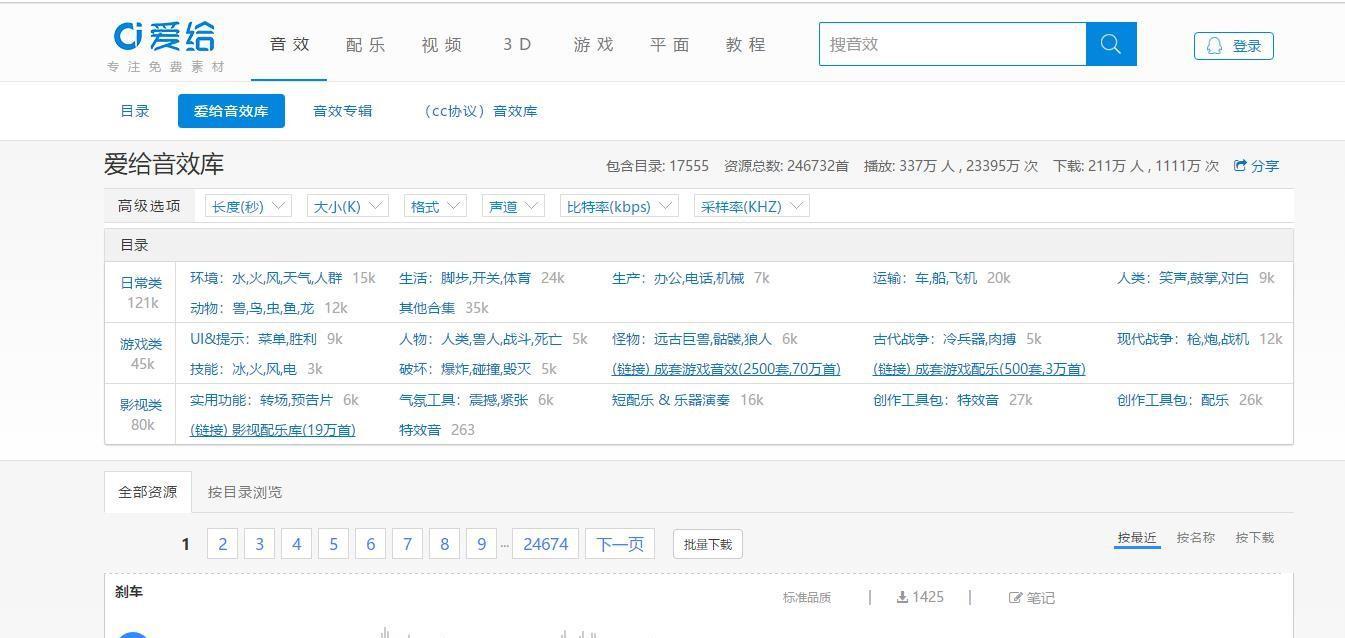Click the 批量下载 batch download button
The height and width of the screenshot is (638, 1345).
coord(708,544)
